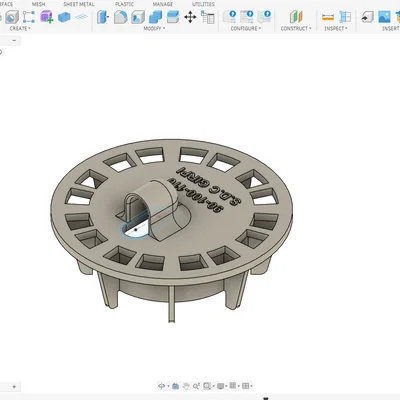Click the Offset Plane construct icon
400x400 pixels.
click(296, 17)
